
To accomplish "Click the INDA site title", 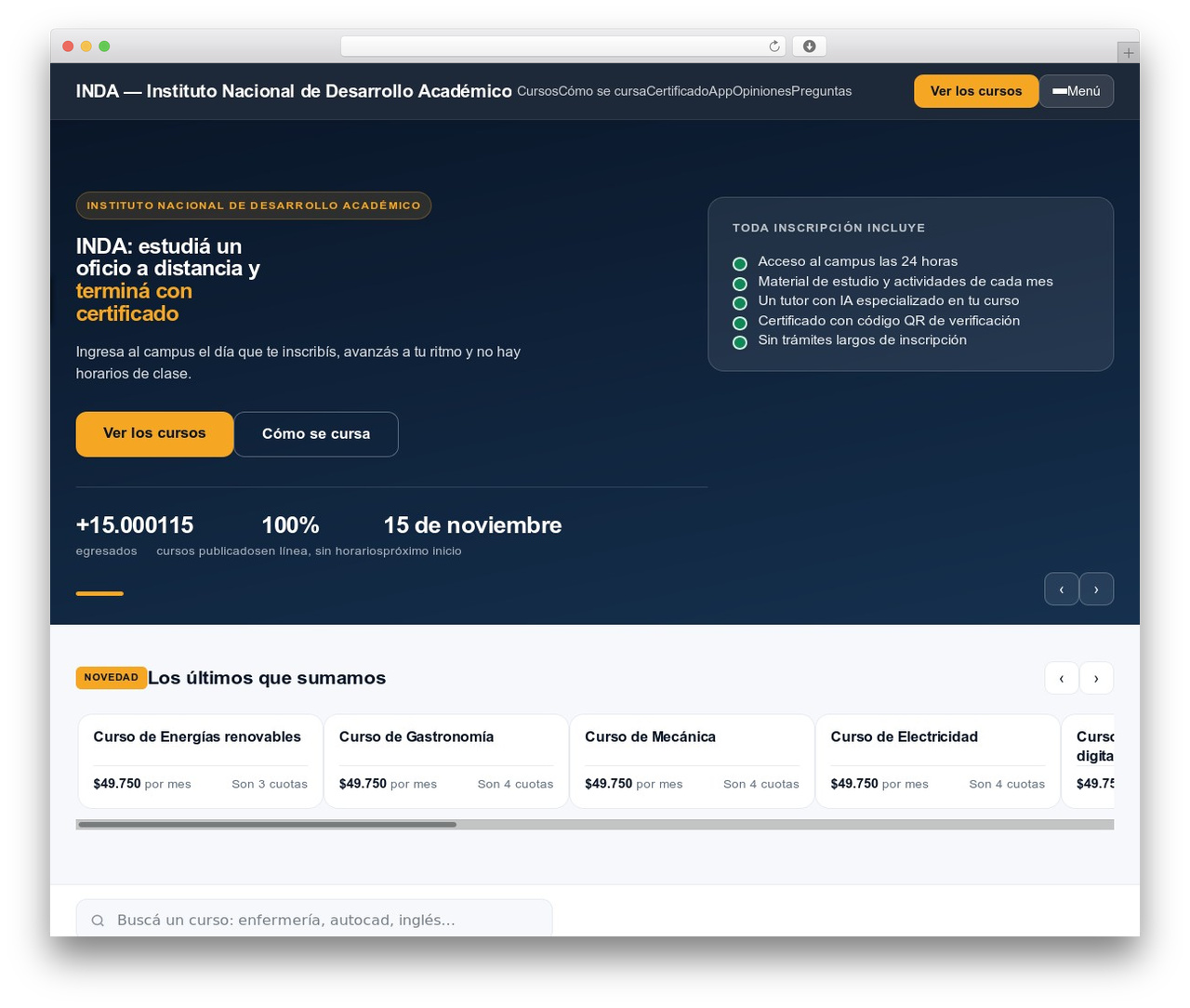I will (294, 91).
